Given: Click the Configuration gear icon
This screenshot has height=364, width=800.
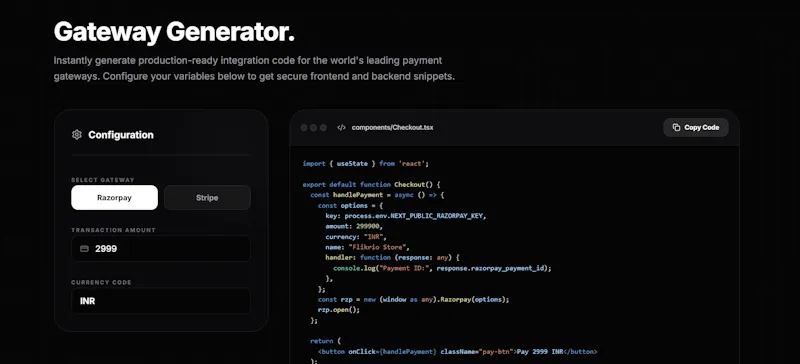Looking at the screenshot, I should click(x=77, y=135).
